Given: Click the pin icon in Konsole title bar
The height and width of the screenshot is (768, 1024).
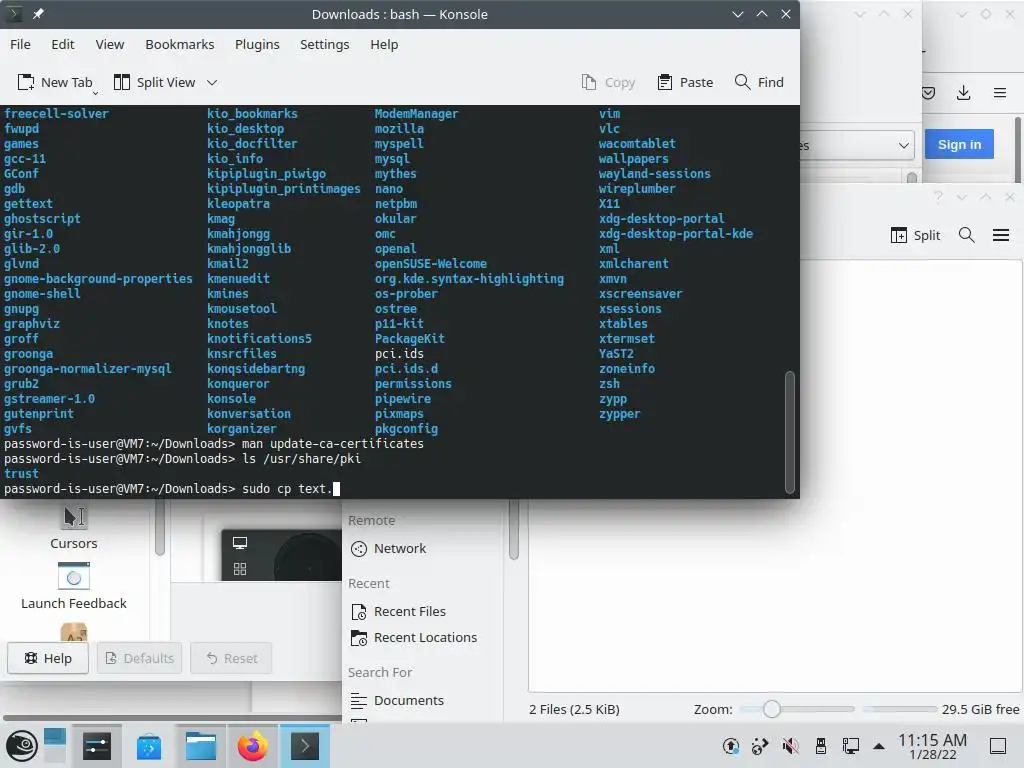Looking at the screenshot, I should tap(39, 14).
